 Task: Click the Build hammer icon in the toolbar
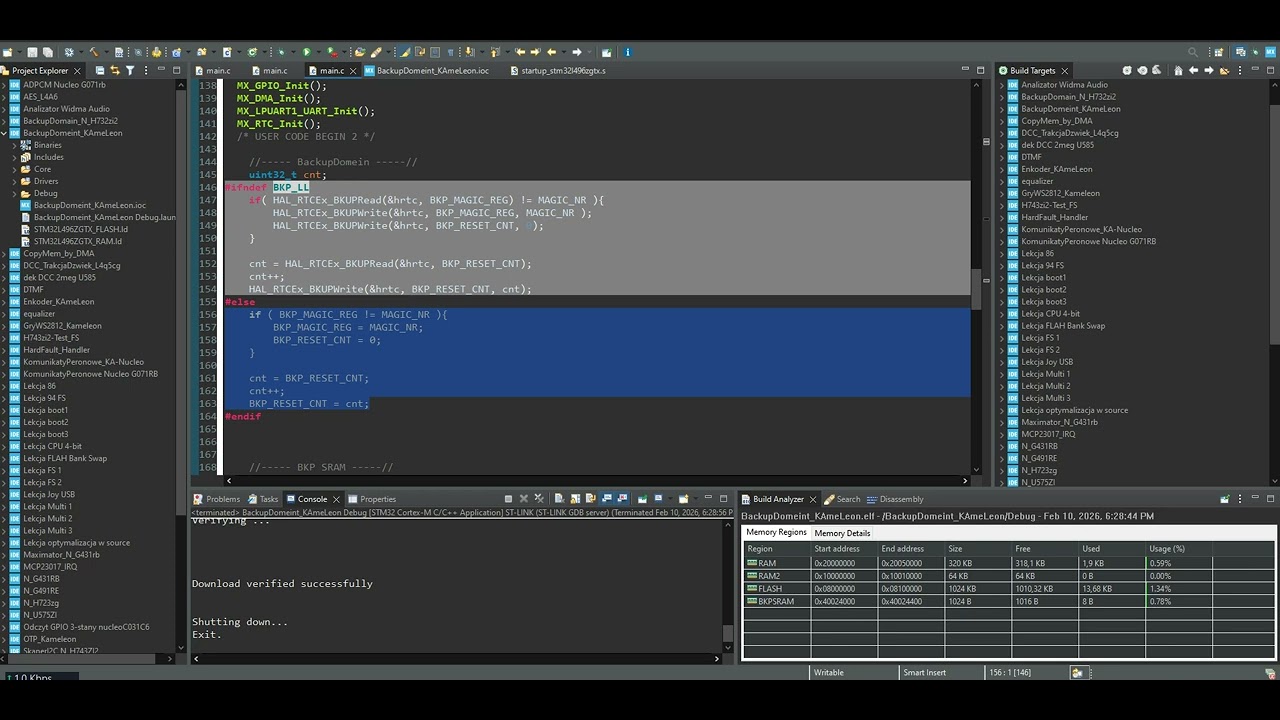pyautogui.click(x=94, y=52)
